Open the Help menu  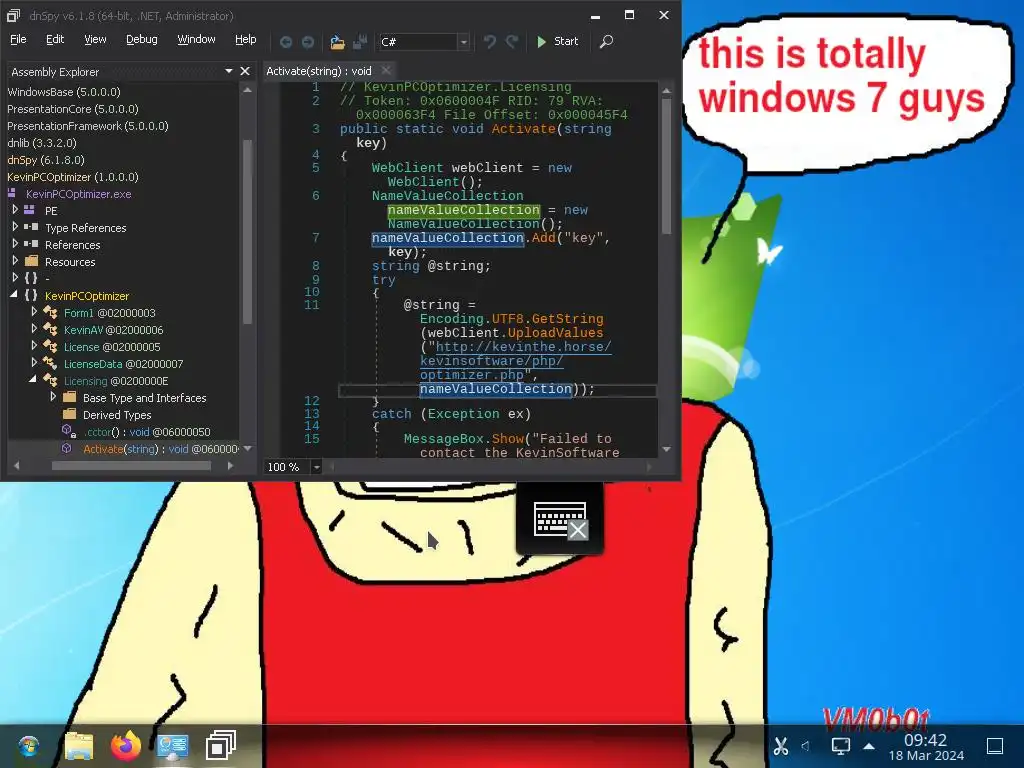point(246,39)
